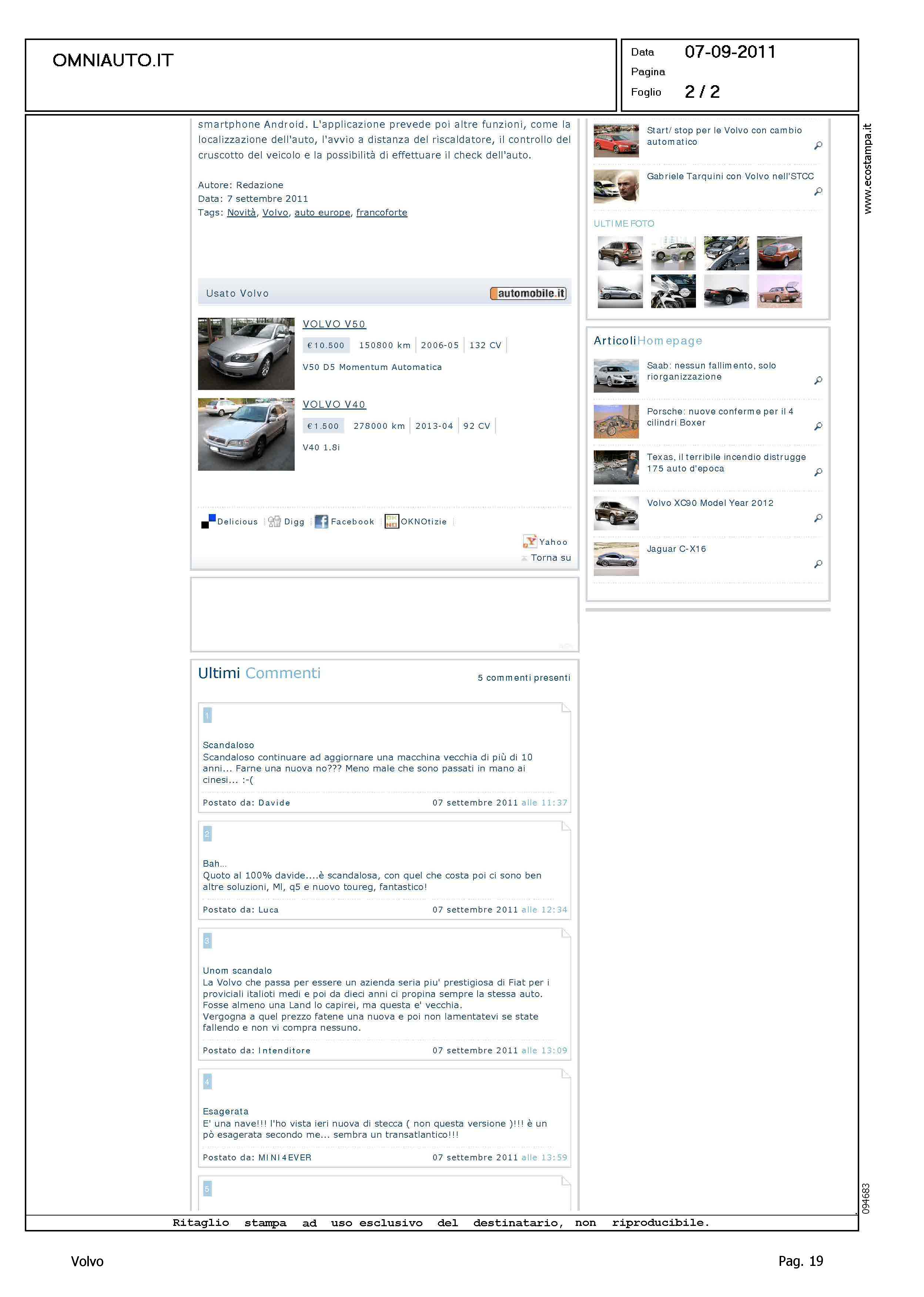Open first photo in Ultime Foto
The height and width of the screenshot is (1297, 924).
[620, 253]
